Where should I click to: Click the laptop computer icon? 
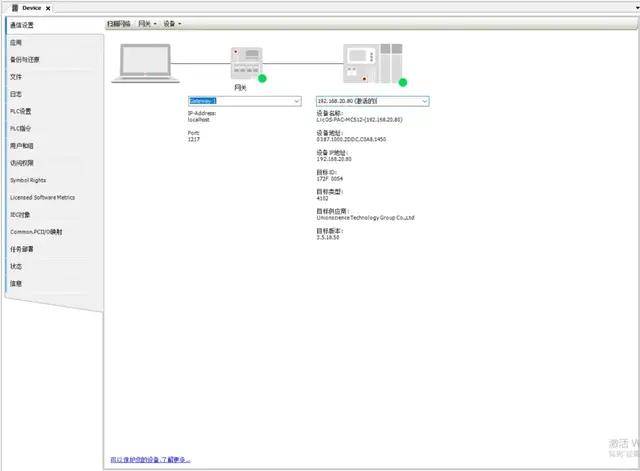point(144,62)
